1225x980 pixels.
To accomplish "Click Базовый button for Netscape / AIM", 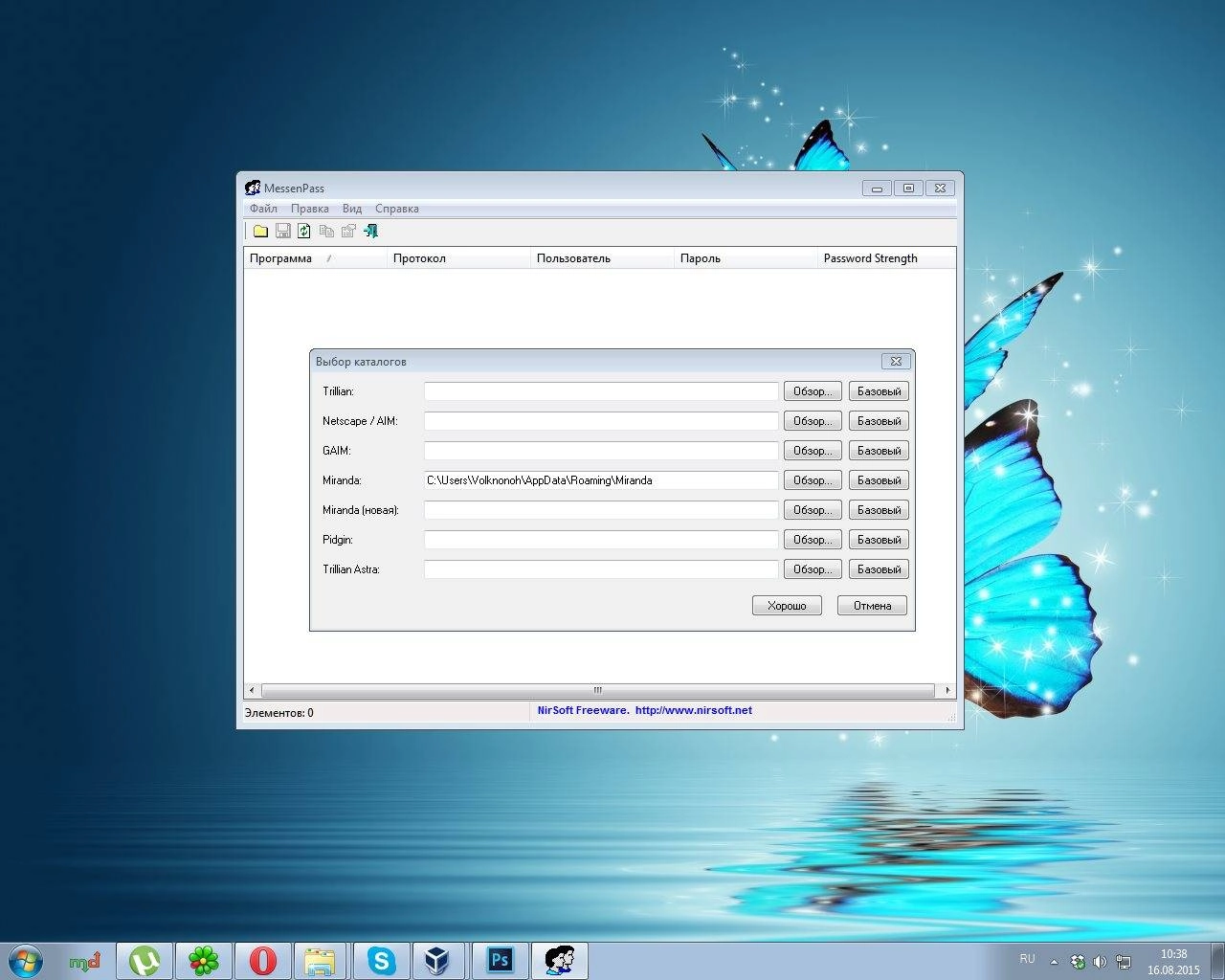I will pos(879,421).
